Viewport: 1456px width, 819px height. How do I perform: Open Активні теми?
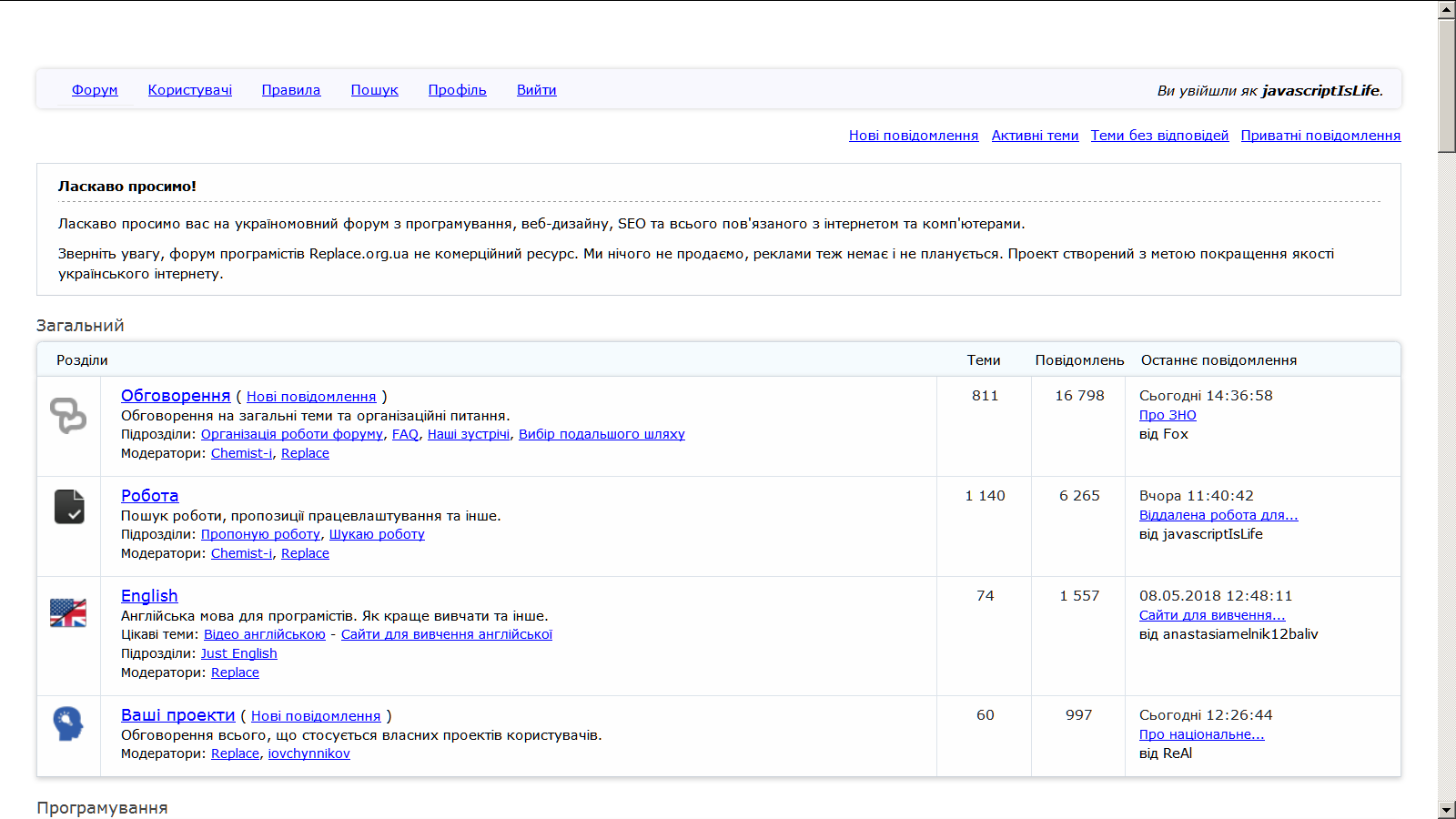(1035, 135)
